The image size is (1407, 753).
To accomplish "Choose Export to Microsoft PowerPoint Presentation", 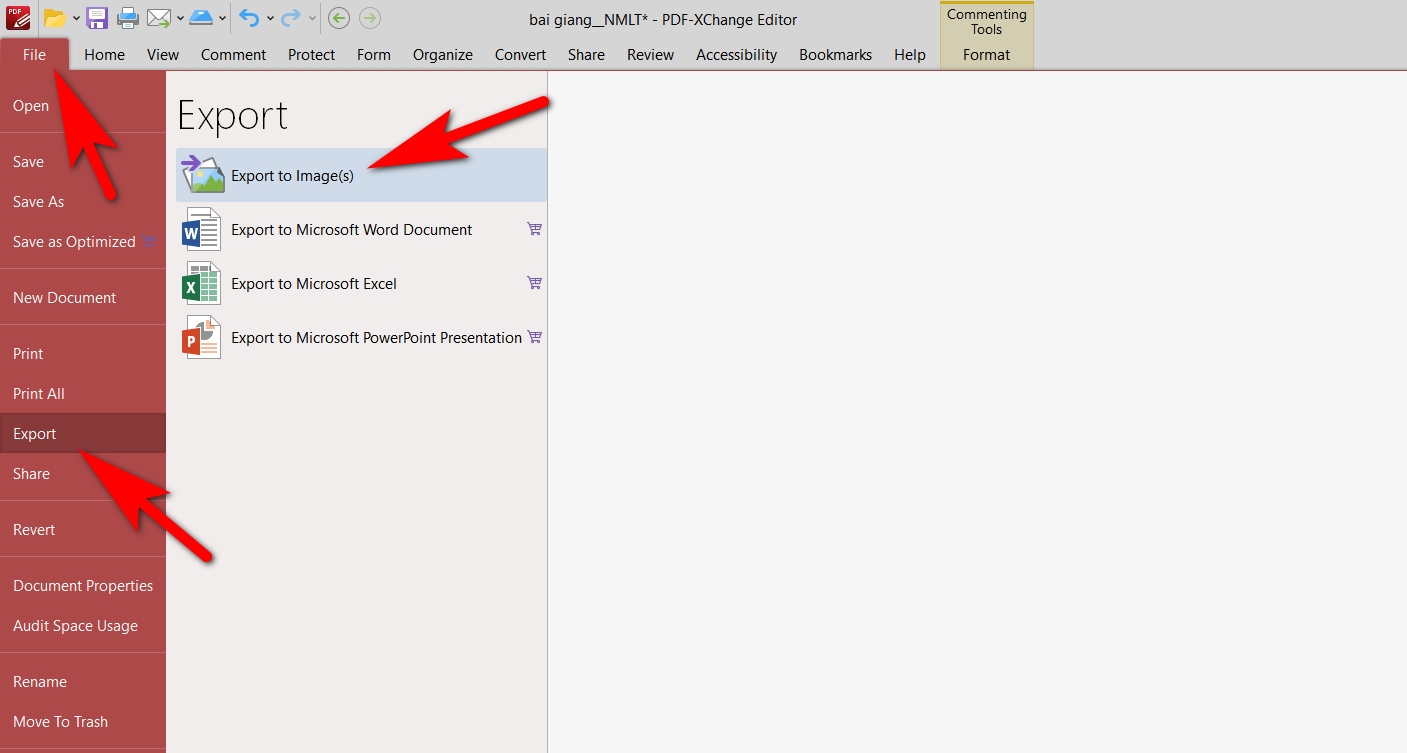I will click(x=361, y=337).
